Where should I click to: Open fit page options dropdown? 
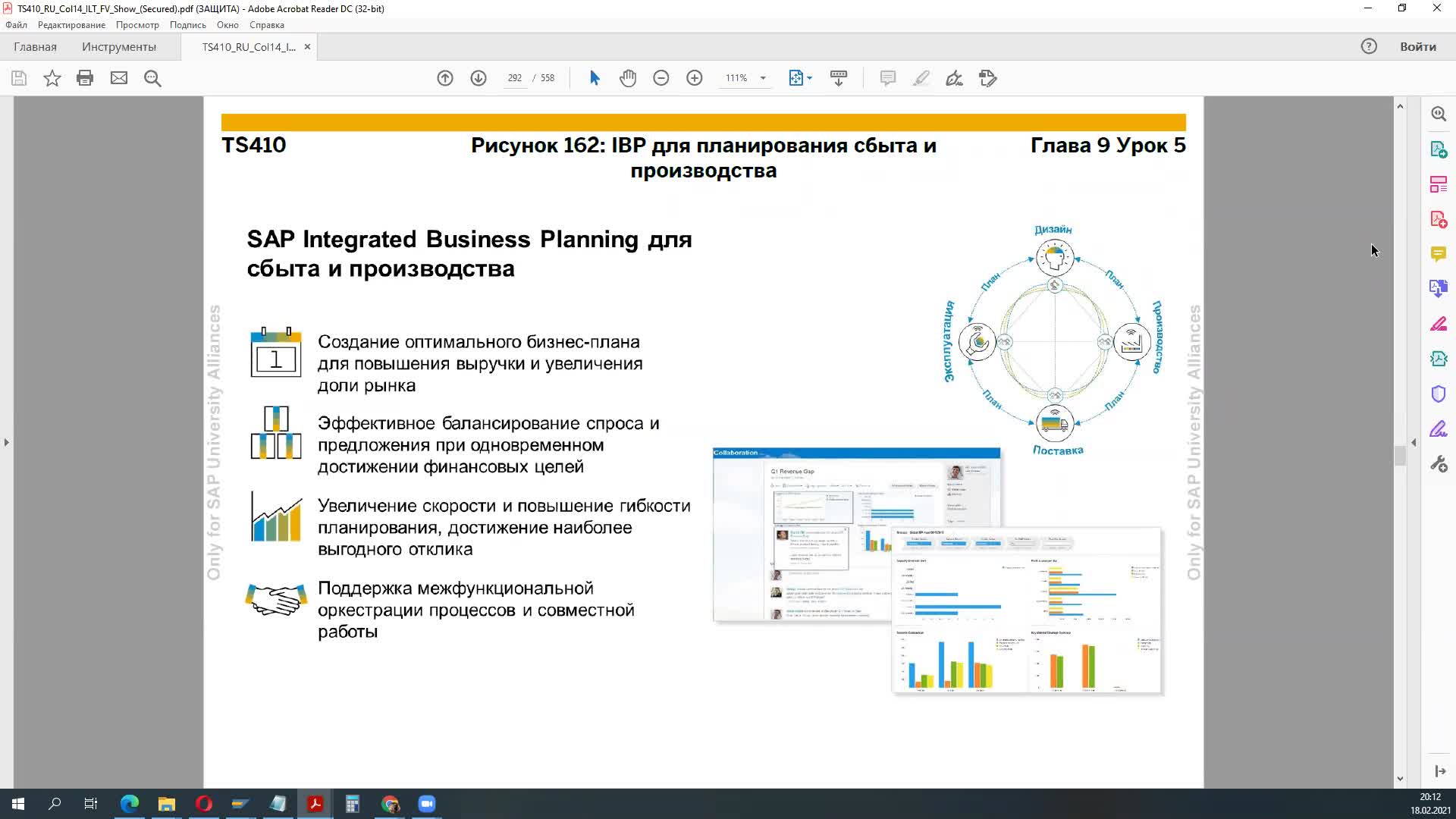click(800, 78)
